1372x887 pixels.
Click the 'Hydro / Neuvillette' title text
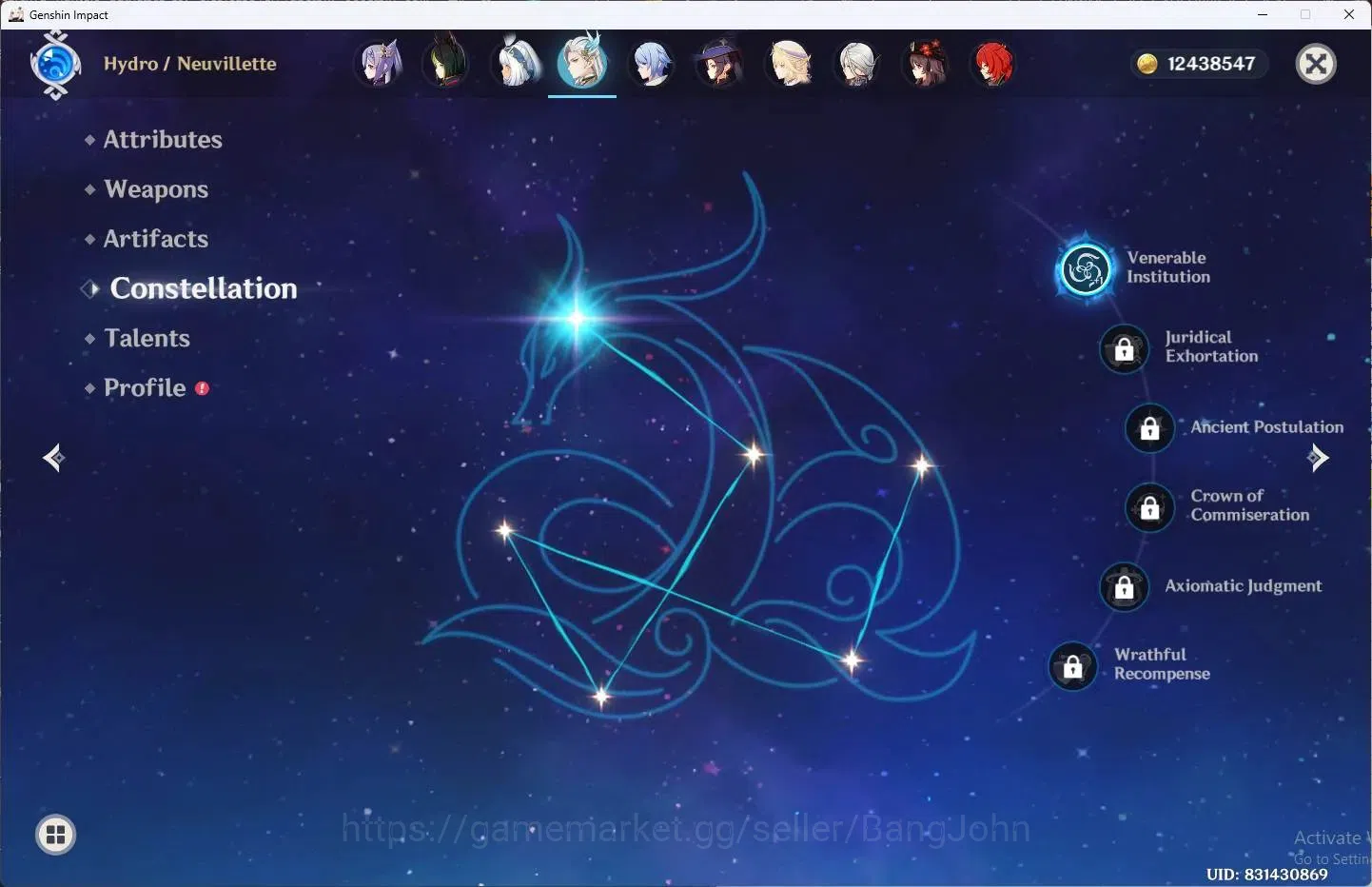[x=190, y=64]
